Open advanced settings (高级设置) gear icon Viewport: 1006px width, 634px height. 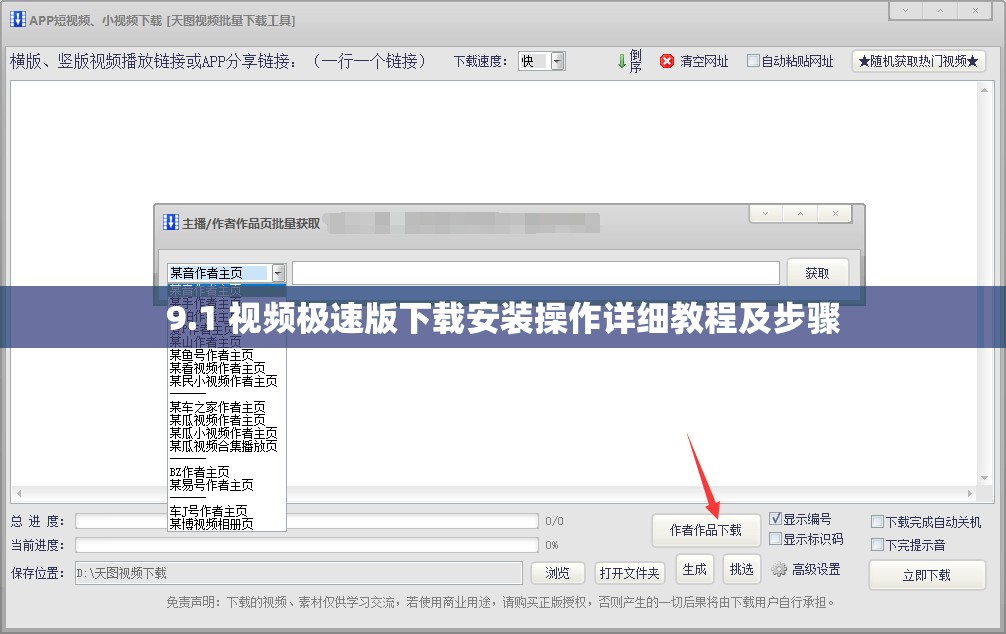[x=779, y=570]
